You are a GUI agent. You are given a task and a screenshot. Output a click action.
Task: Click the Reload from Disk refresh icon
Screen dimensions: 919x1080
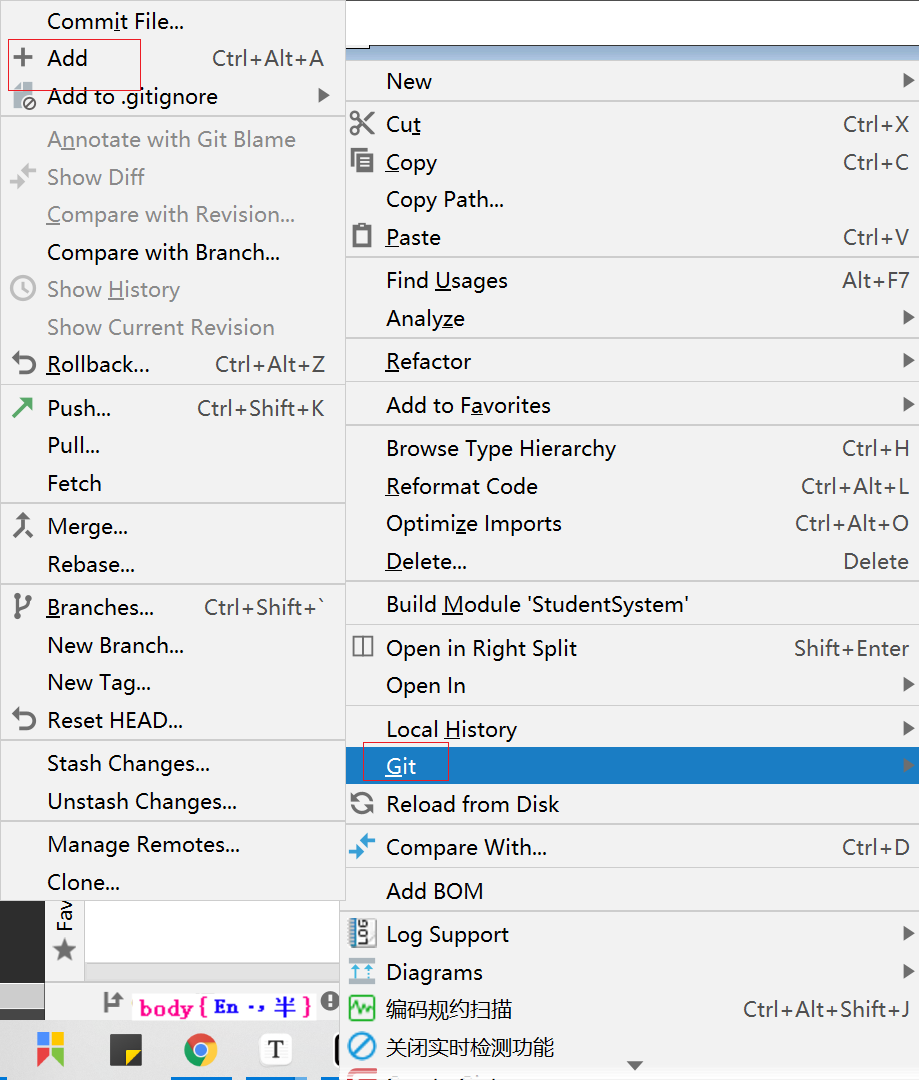coord(361,804)
